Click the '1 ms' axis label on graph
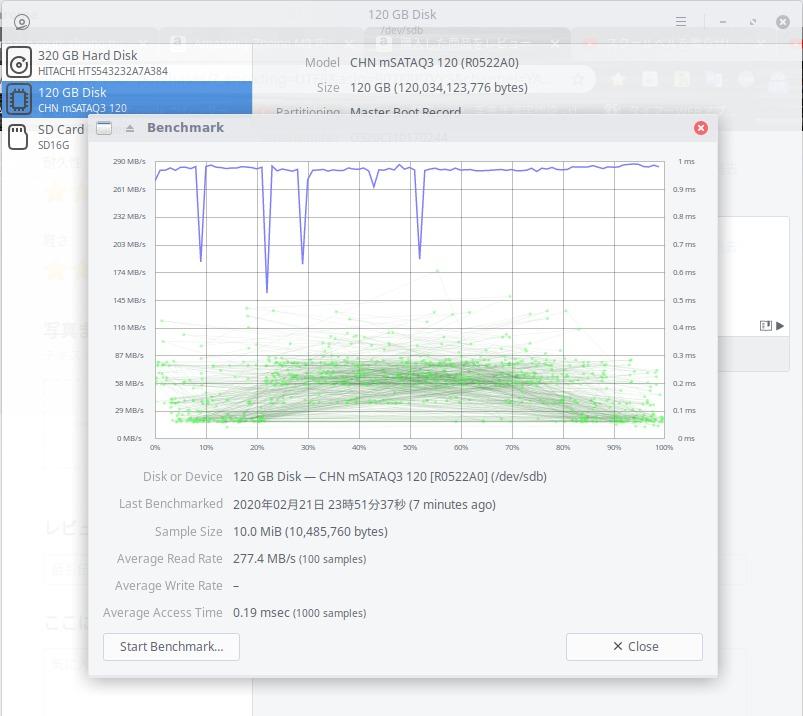This screenshot has height=716, width=803. coord(686,161)
